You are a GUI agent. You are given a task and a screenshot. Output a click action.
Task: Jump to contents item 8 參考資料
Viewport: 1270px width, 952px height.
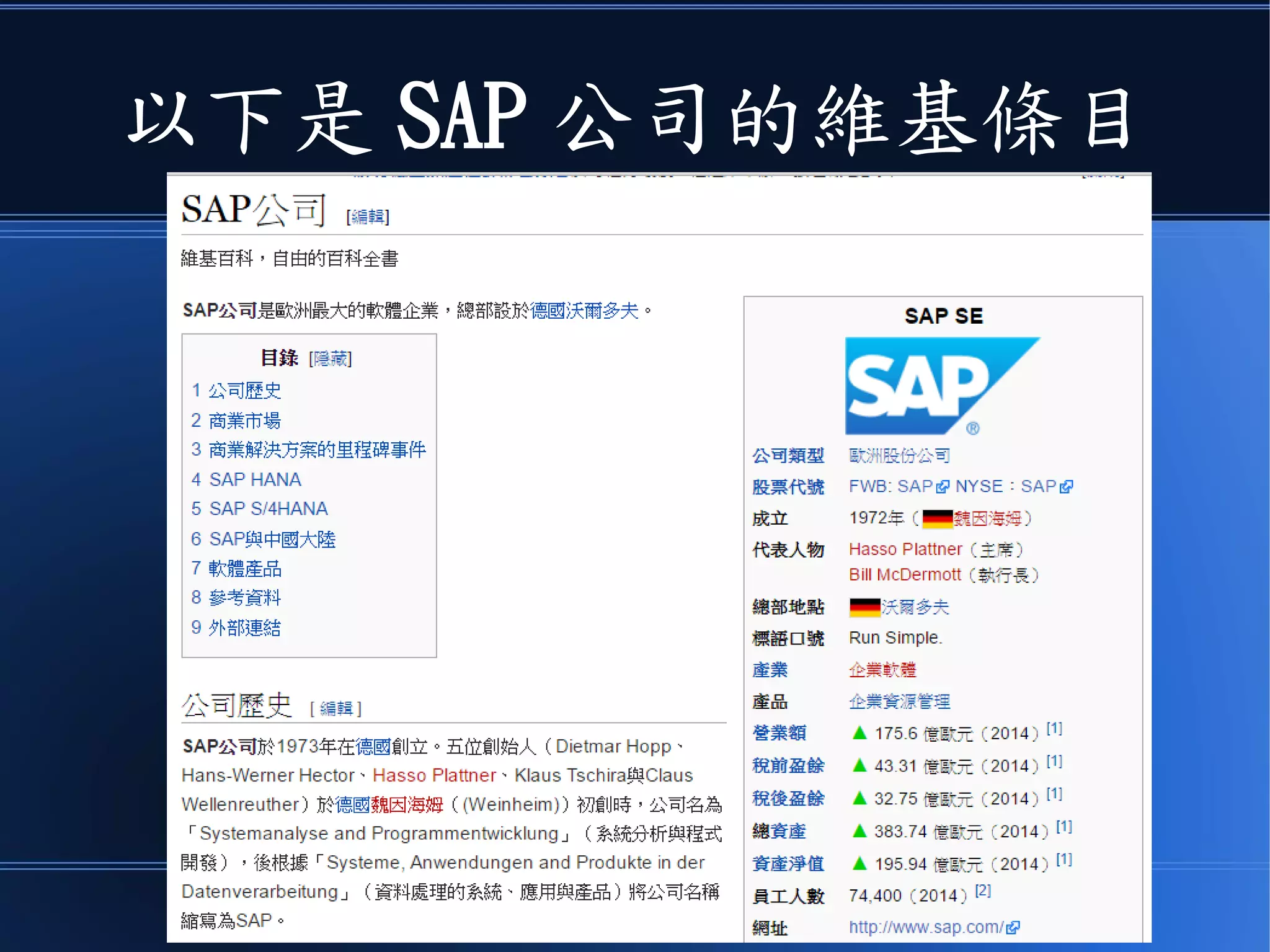pos(236,598)
